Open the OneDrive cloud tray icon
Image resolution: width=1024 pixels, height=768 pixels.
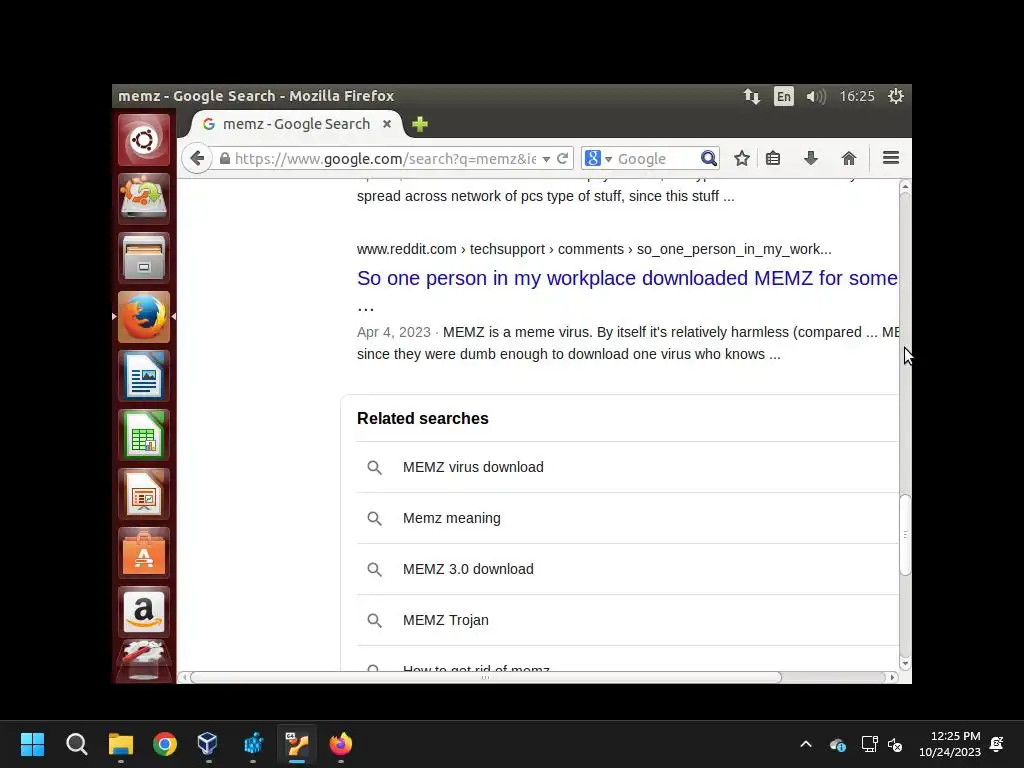(x=838, y=744)
